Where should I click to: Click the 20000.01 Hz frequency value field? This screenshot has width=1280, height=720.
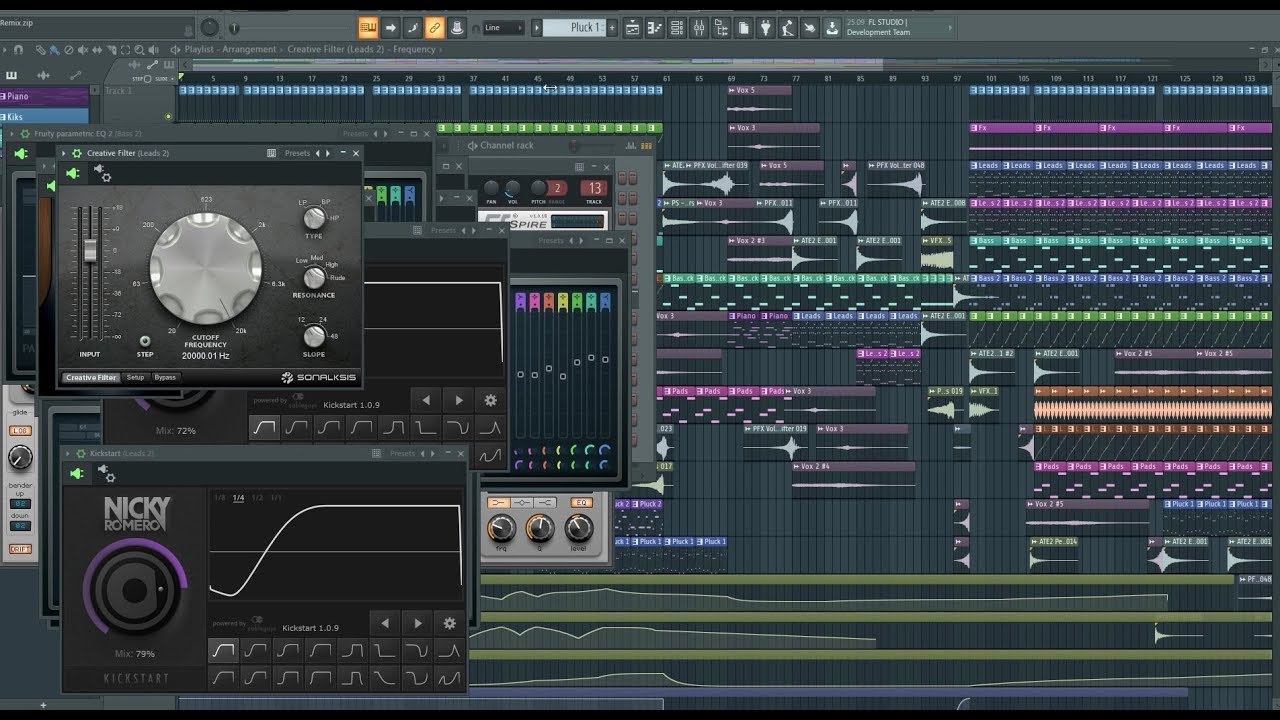(x=205, y=355)
